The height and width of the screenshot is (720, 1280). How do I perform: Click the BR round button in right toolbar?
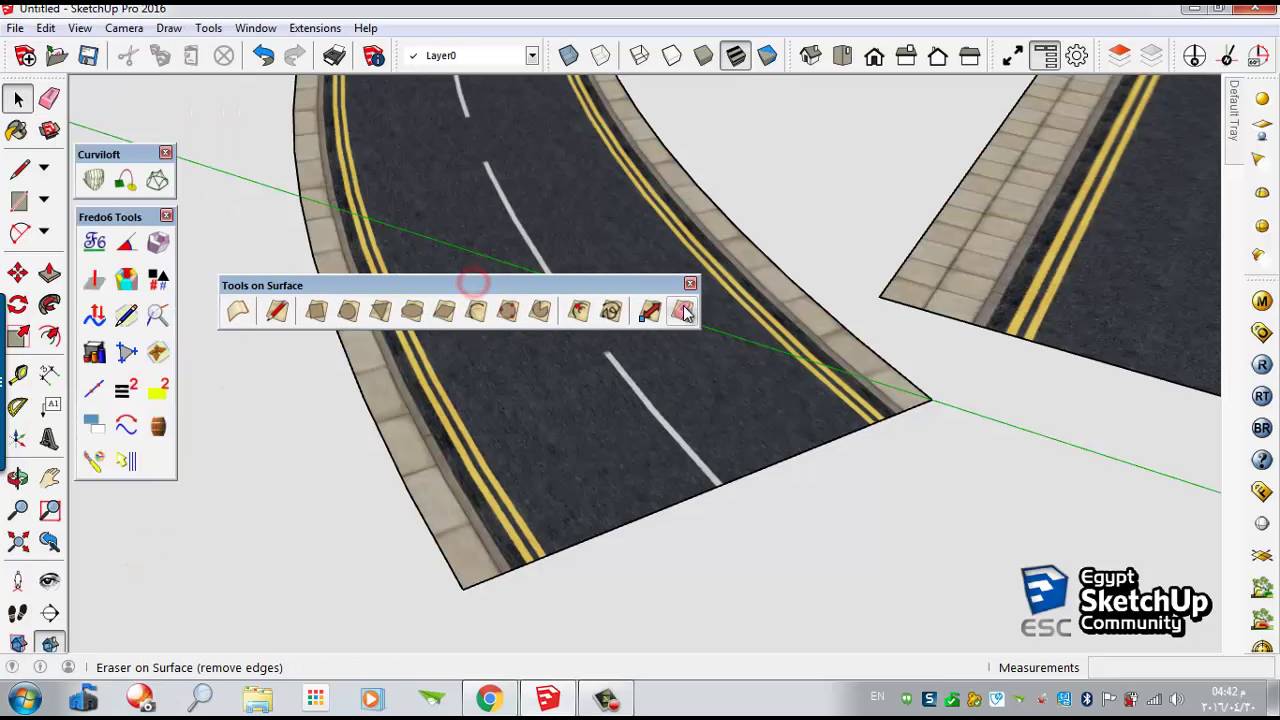coord(1262,428)
